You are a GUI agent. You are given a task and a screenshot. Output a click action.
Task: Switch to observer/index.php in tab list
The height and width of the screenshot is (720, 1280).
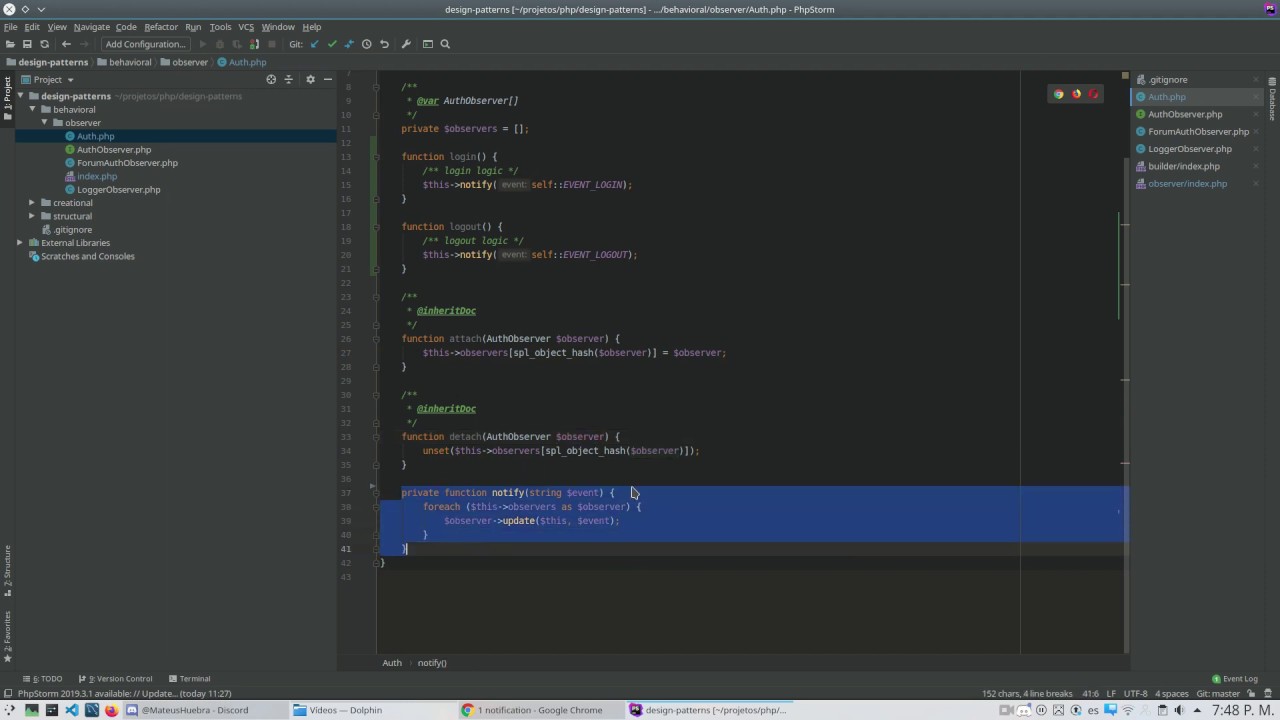tap(1187, 184)
